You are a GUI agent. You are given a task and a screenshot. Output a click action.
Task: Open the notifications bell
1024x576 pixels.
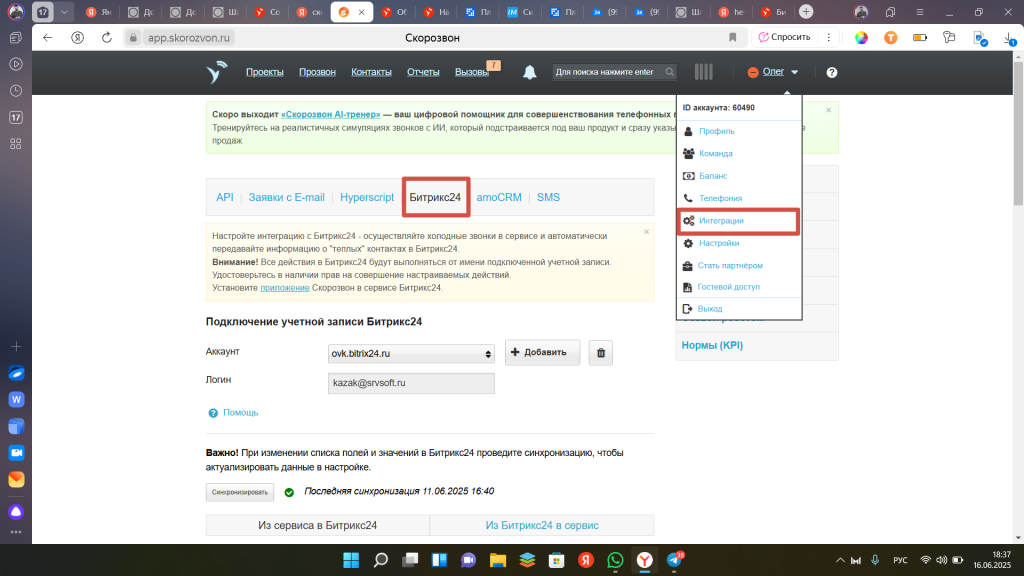click(x=530, y=72)
